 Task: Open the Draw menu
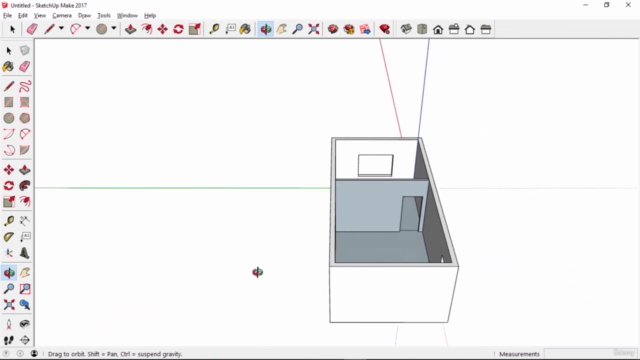point(84,16)
